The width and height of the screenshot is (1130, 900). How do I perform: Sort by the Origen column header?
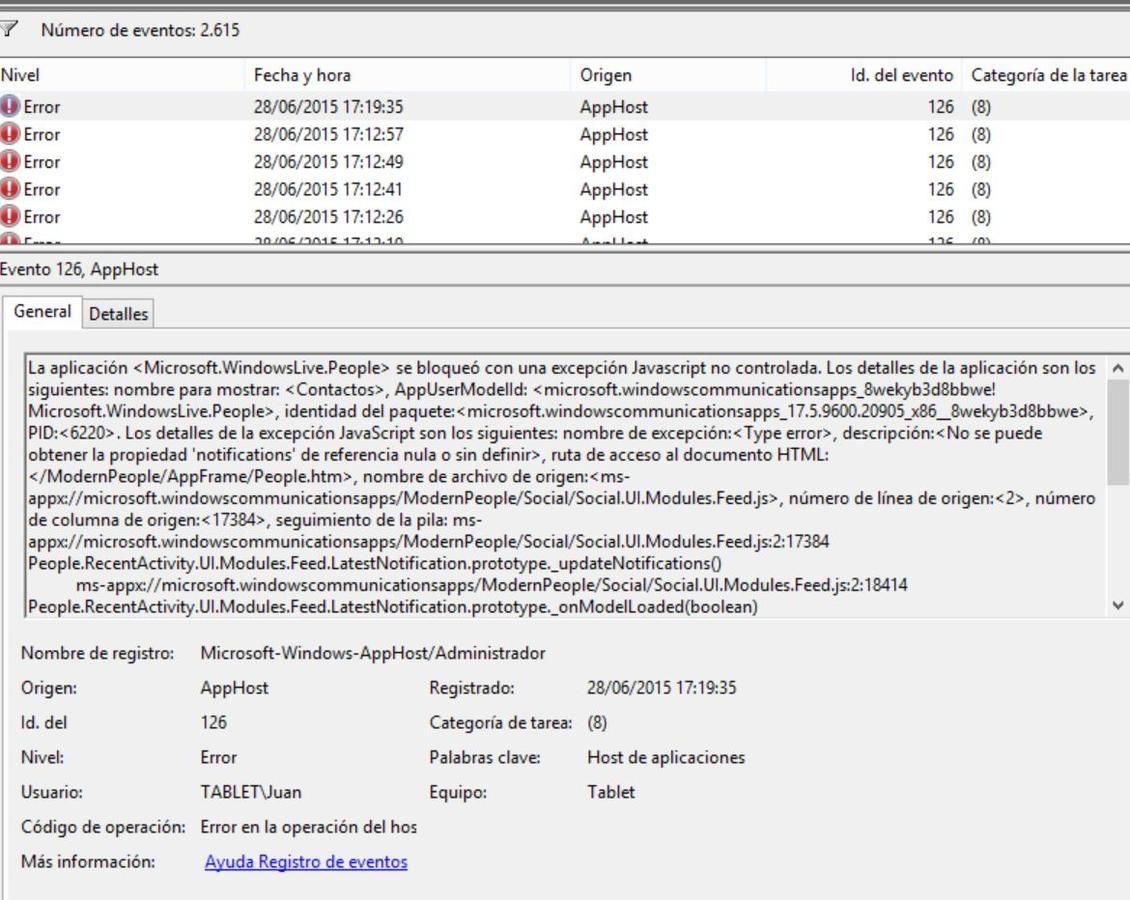[x=669, y=75]
